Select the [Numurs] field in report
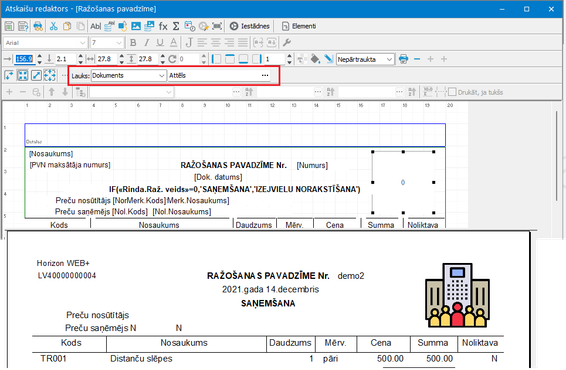The image size is (566, 370). tap(312, 165)
